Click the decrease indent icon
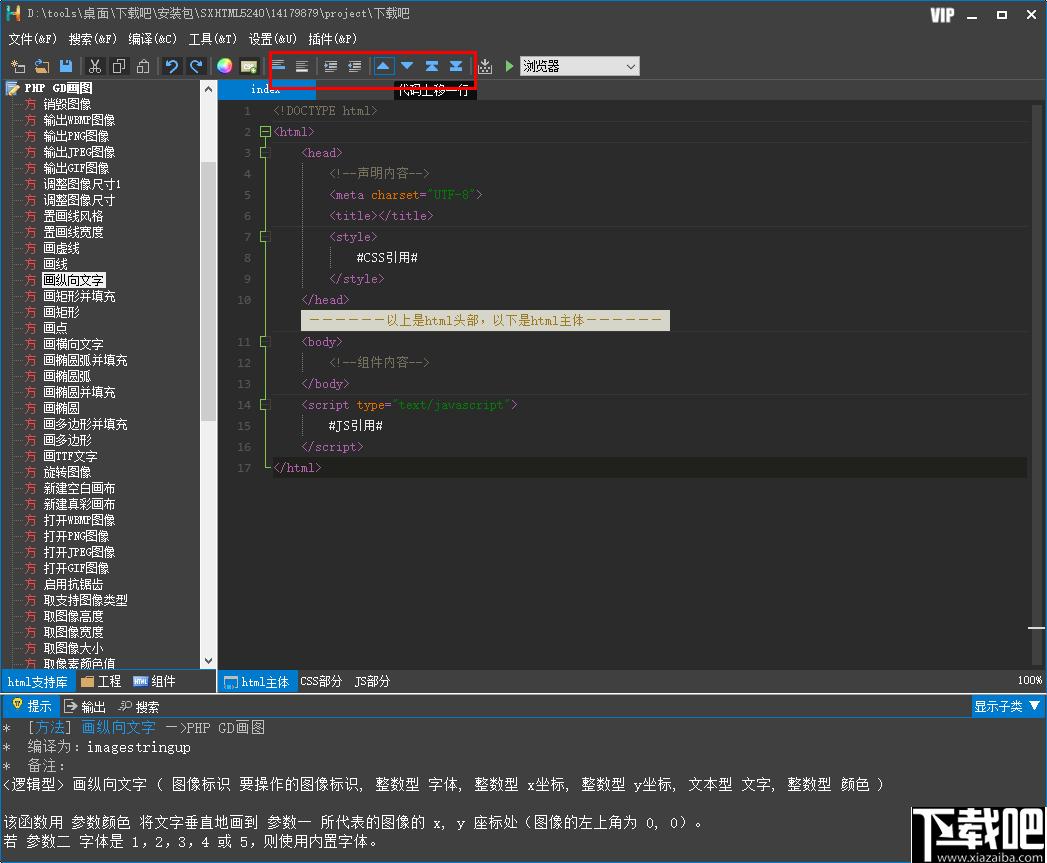 pyautogui.click(x=355, y=65)
